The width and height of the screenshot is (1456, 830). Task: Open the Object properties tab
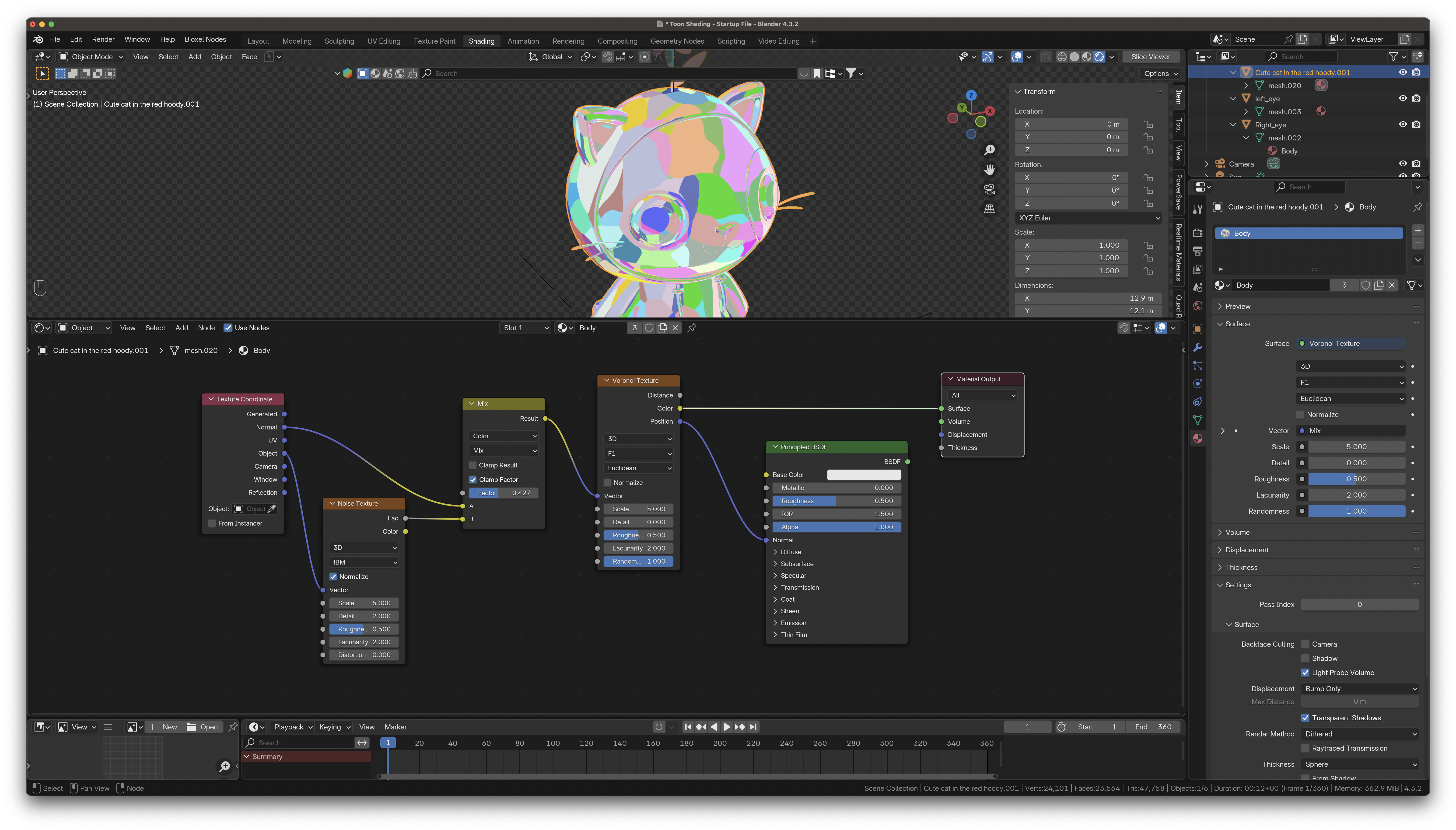coord(1198,329)
